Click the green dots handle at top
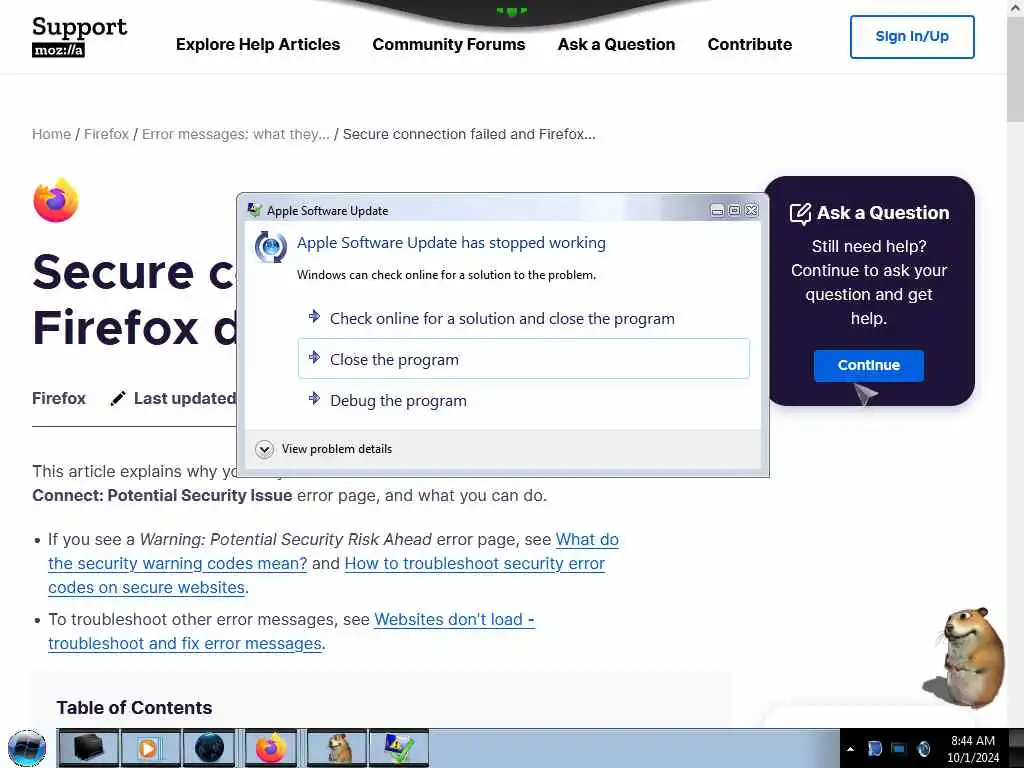 [x=511, y=11]
